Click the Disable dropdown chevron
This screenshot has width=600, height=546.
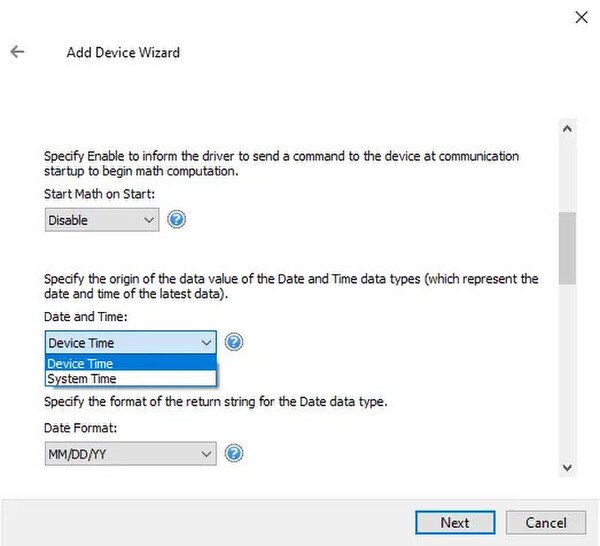pyautogui.click(x=149, y=220)
